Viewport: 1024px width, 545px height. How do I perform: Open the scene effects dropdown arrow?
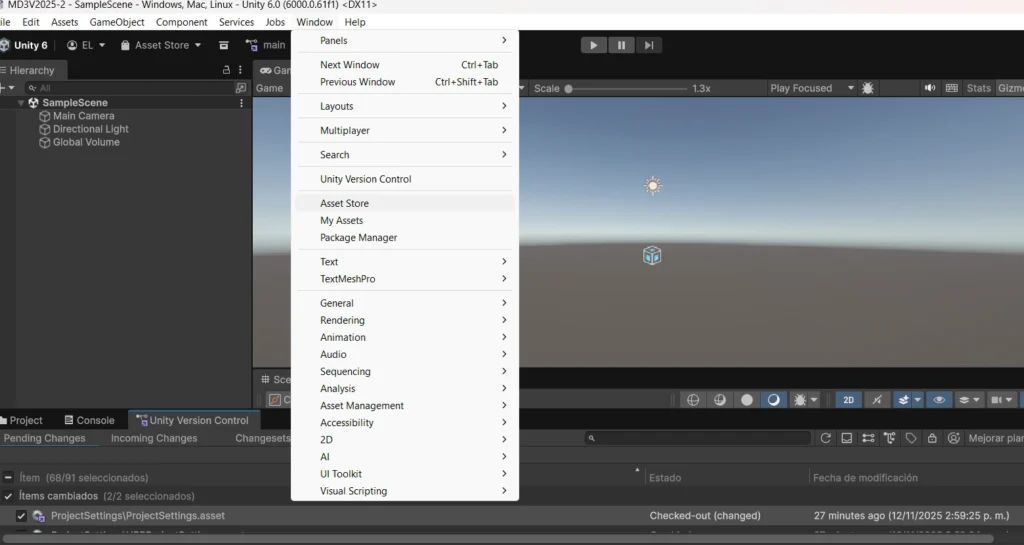point(918,399)
